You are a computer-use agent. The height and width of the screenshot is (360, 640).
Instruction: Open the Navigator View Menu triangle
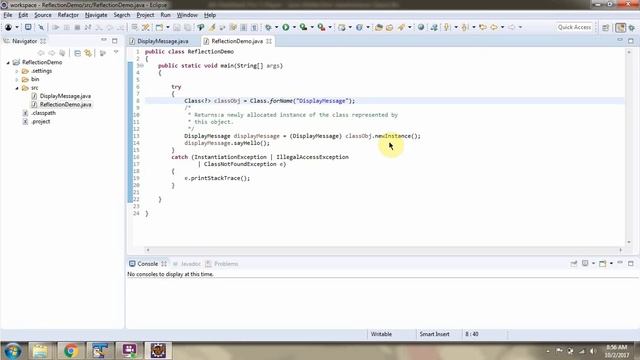coord(116,52)
